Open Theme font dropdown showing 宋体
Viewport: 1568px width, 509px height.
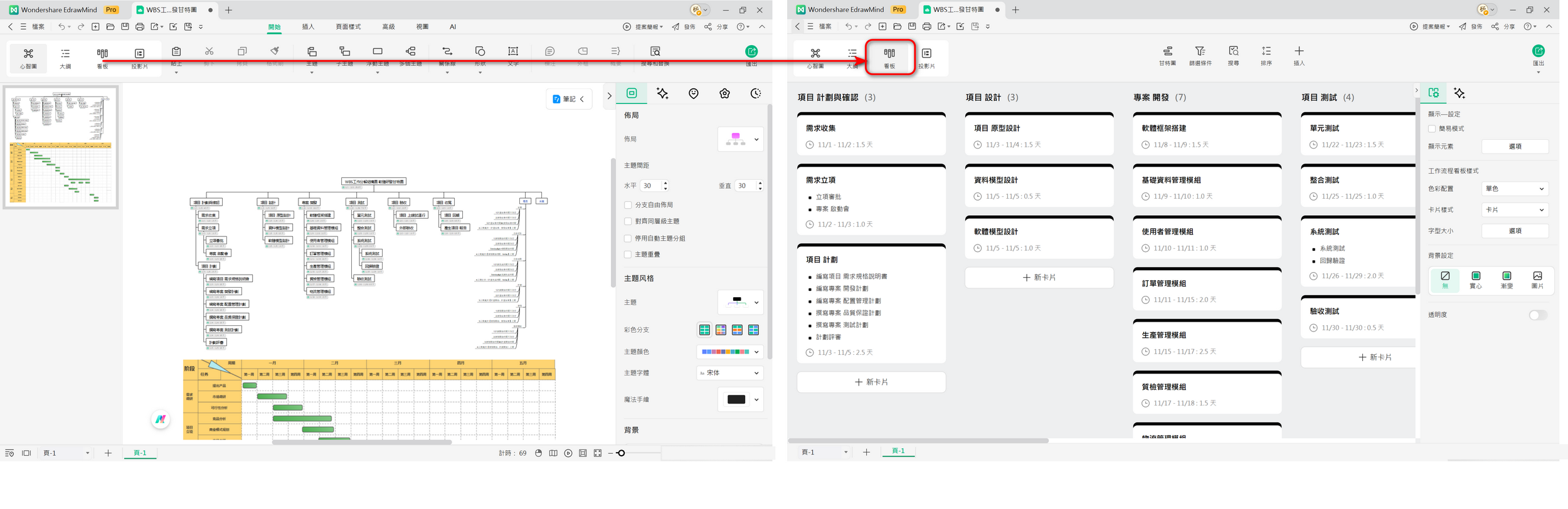[729, 373]
